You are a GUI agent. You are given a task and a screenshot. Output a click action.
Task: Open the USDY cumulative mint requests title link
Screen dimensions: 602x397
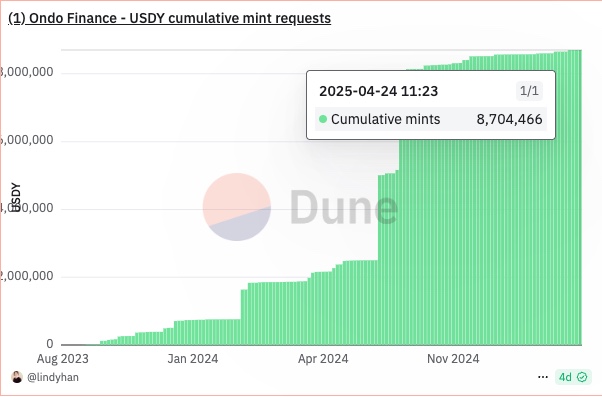coord(169,18)
